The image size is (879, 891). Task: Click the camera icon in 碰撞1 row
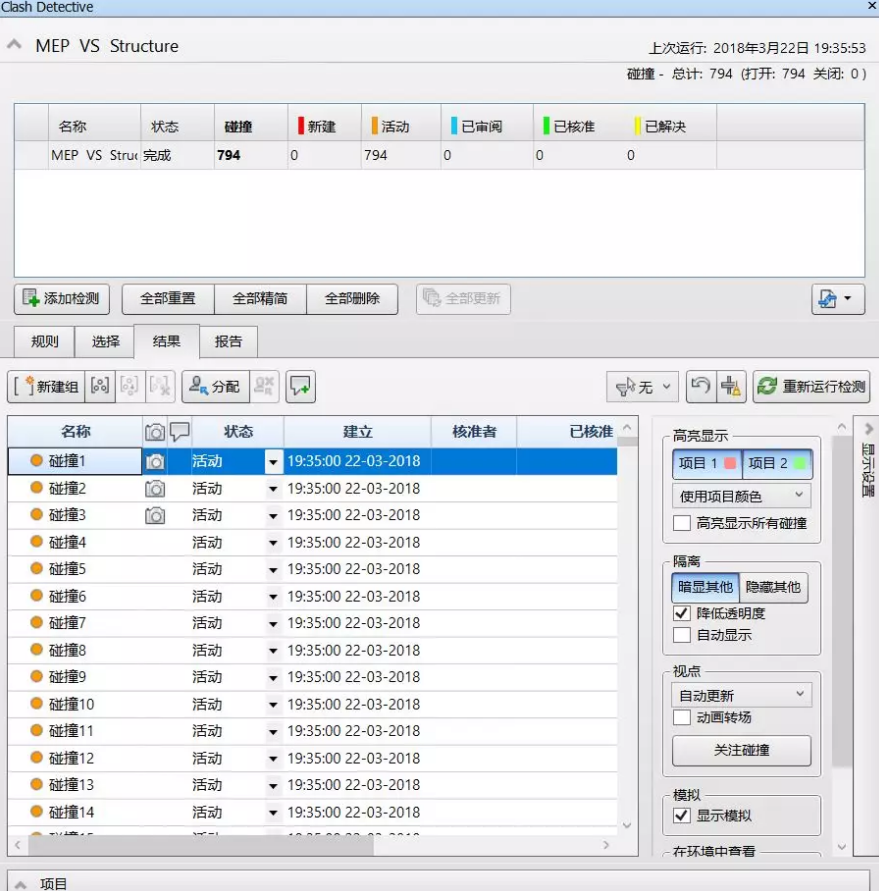pyautogui.click(x=155, y=461)
